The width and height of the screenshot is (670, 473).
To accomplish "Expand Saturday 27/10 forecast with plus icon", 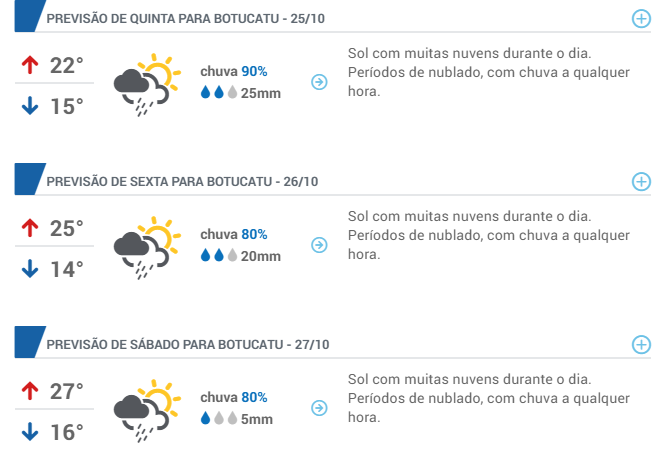I will coord(641,344).
